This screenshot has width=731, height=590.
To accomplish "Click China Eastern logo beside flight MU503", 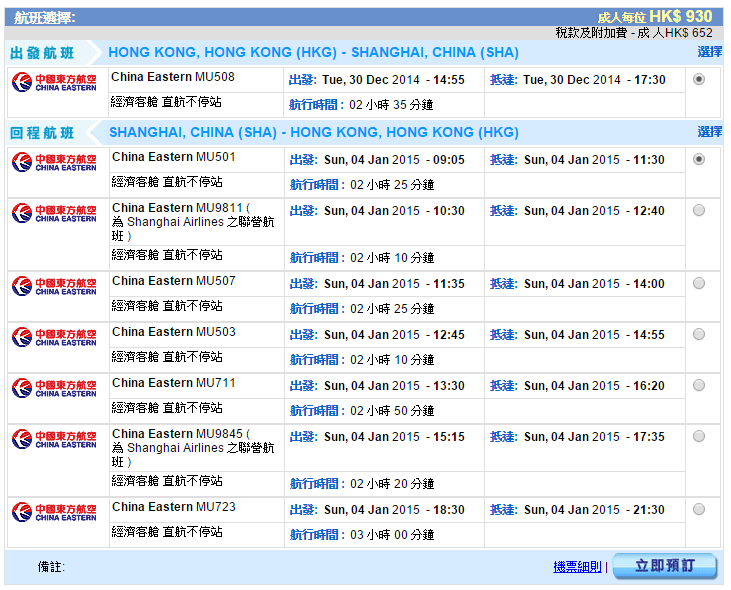I will tap(54, 337).
